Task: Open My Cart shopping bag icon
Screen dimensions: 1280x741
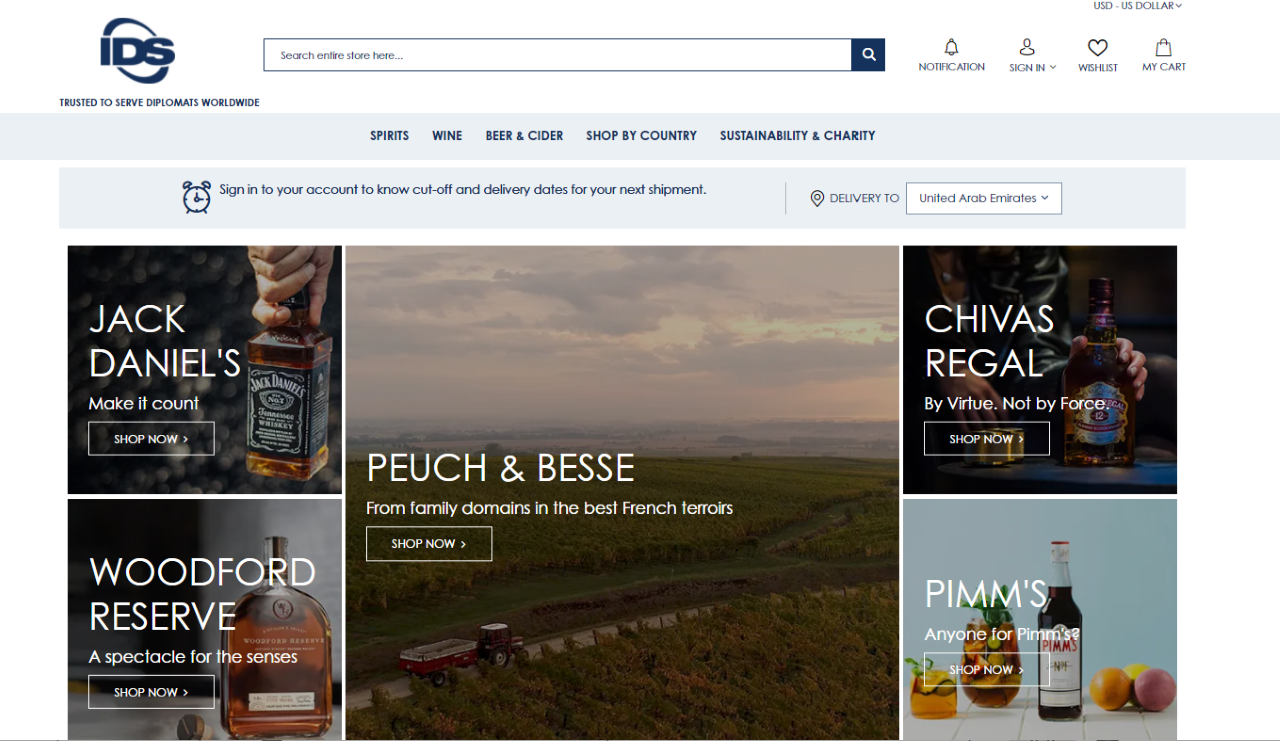Action: click(1164, 47)
